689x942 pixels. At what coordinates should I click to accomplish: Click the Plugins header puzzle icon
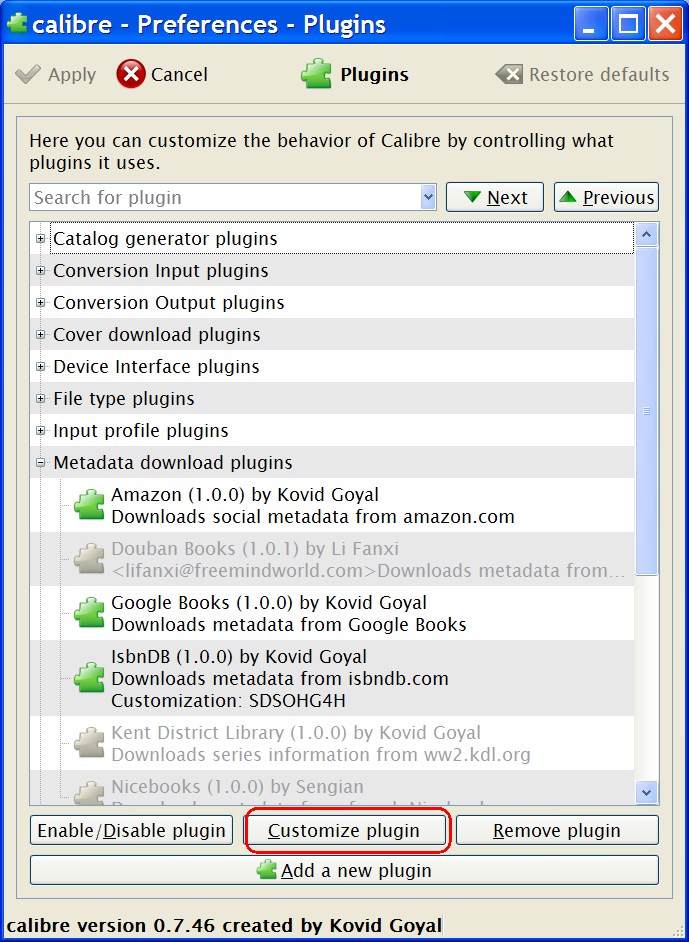316,74
